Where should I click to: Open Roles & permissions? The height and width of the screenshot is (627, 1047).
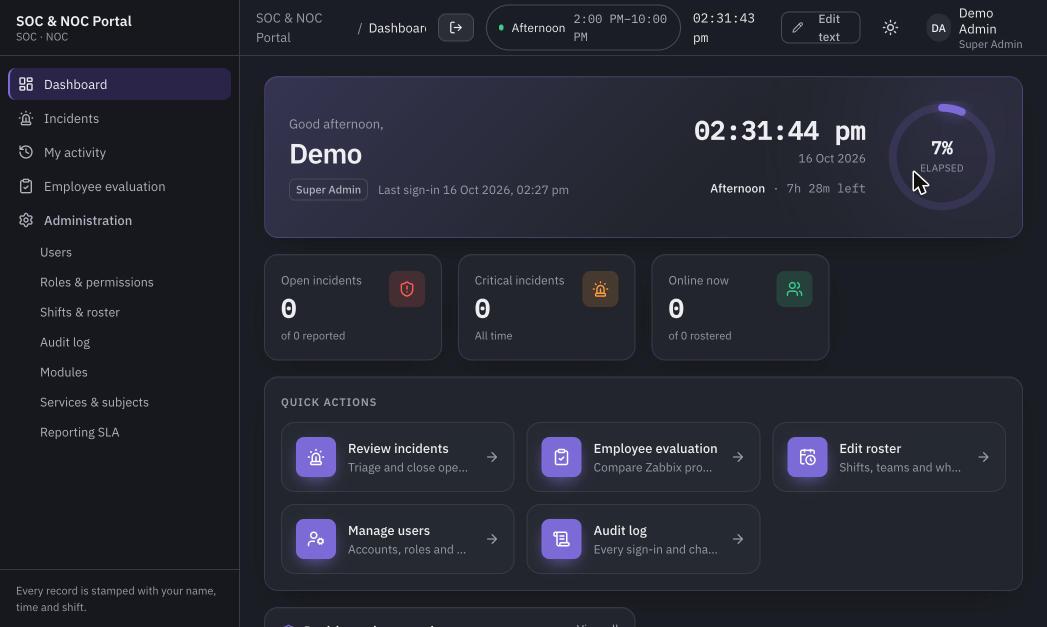pyautogui.click(x=97, y=282)
